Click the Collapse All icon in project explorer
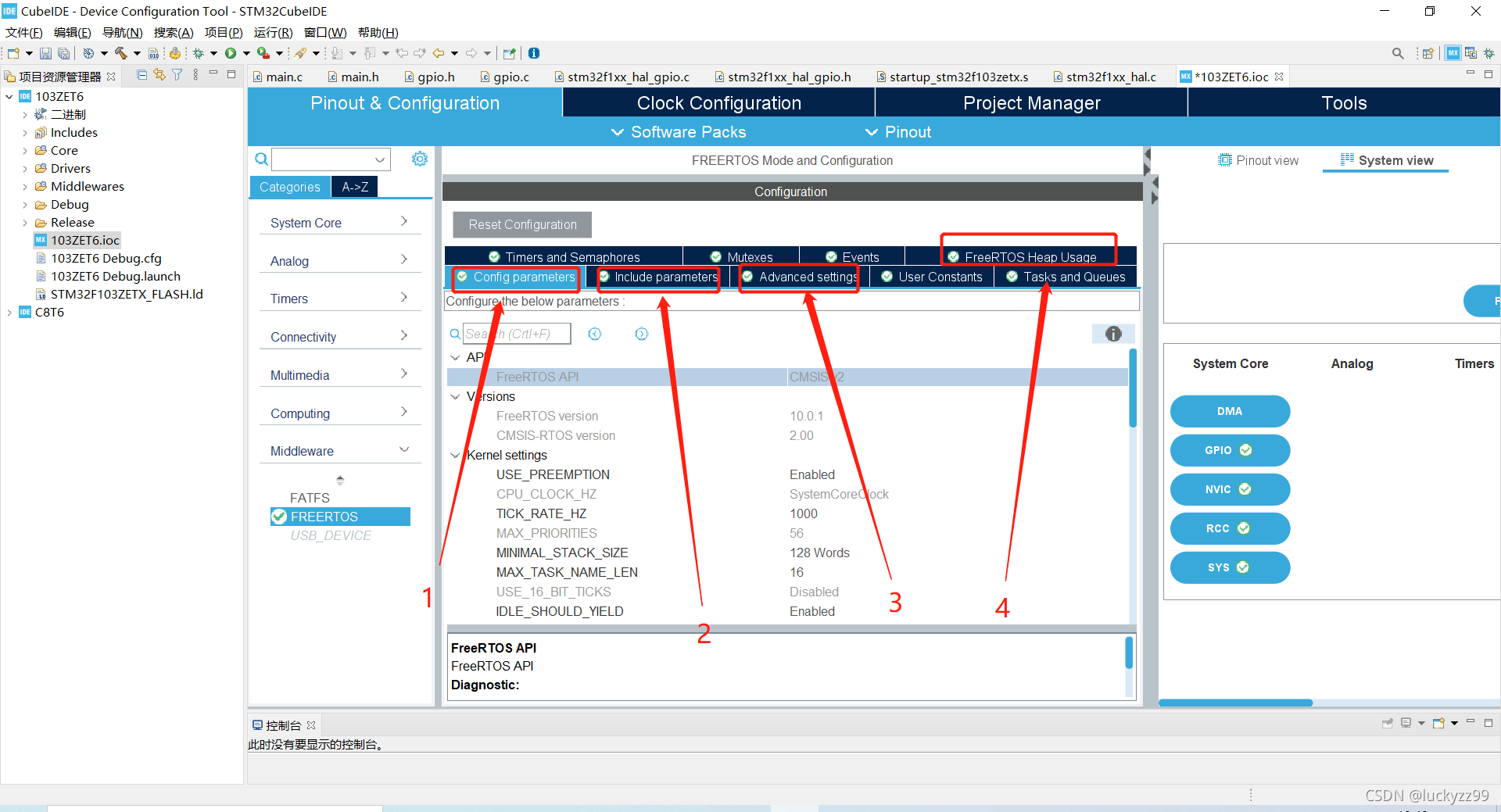 [x=142, y=75]
